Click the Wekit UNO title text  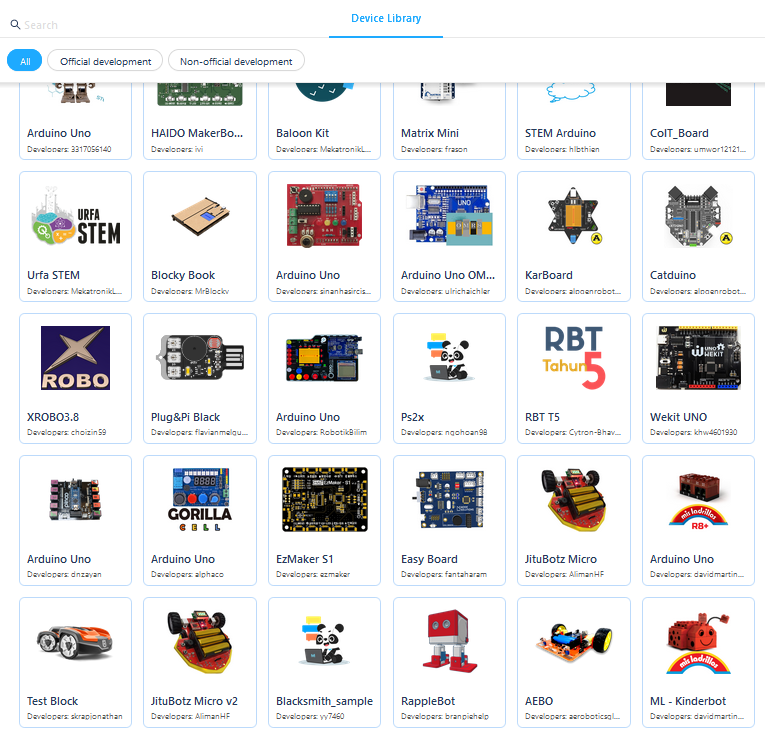pyautogui.click(x=678, y=417)
